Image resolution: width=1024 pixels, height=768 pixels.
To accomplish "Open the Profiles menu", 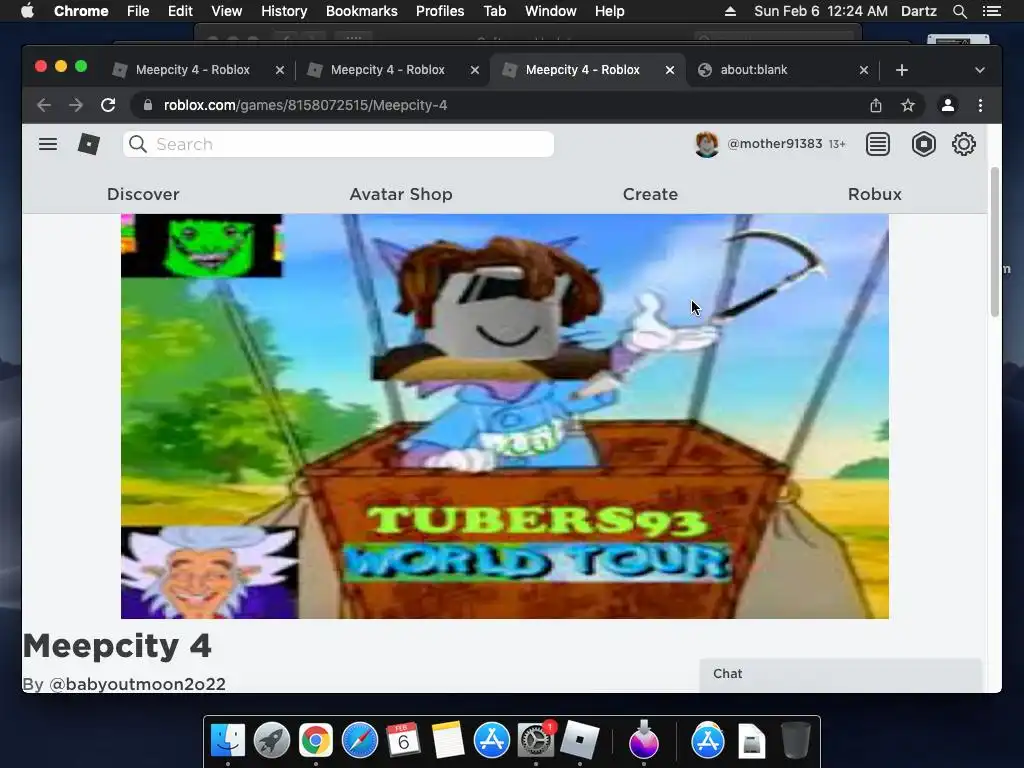I will (x=440, y=11).
